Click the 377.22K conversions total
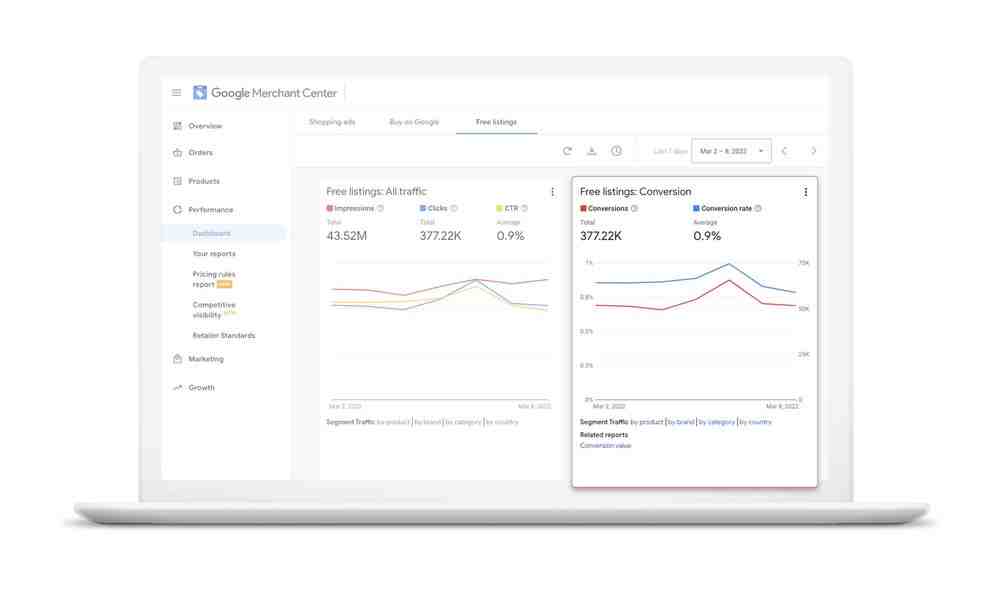 click(x=601, y=236)
